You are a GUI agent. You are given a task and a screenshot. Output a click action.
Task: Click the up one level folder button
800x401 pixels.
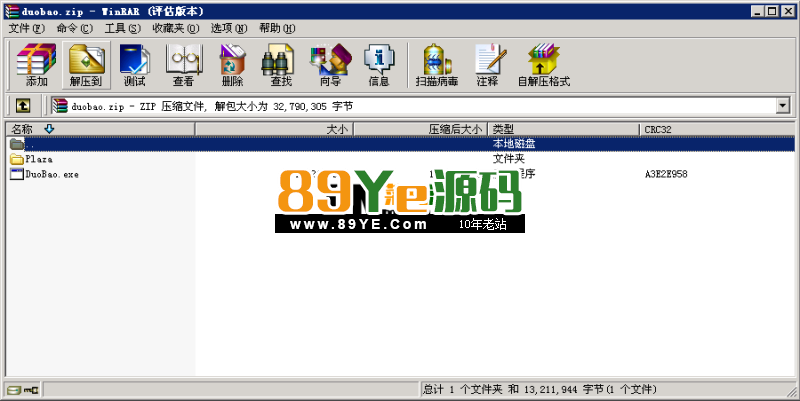pyautogui.click(x=22, y=105)
